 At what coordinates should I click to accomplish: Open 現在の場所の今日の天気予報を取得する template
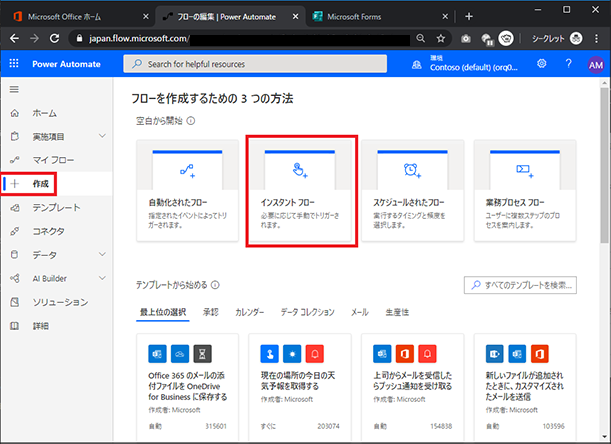(x=300, y=386)
